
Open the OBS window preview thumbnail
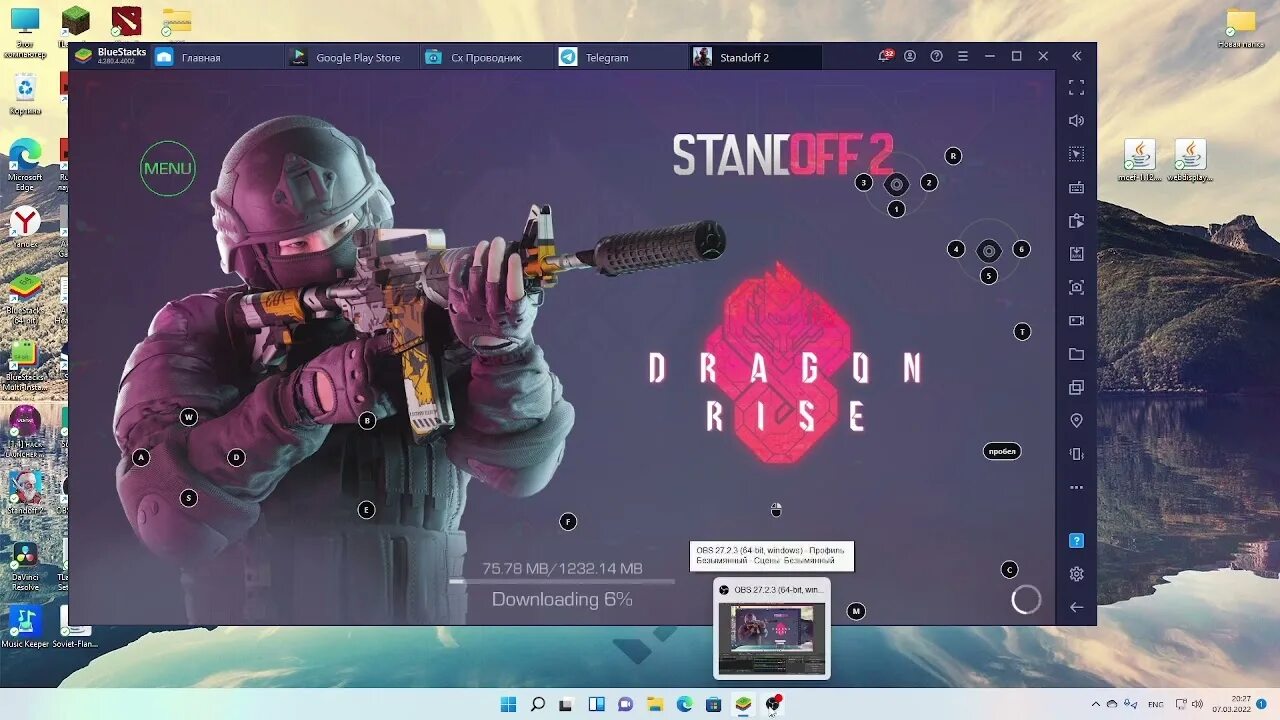(x=772, y=638)
